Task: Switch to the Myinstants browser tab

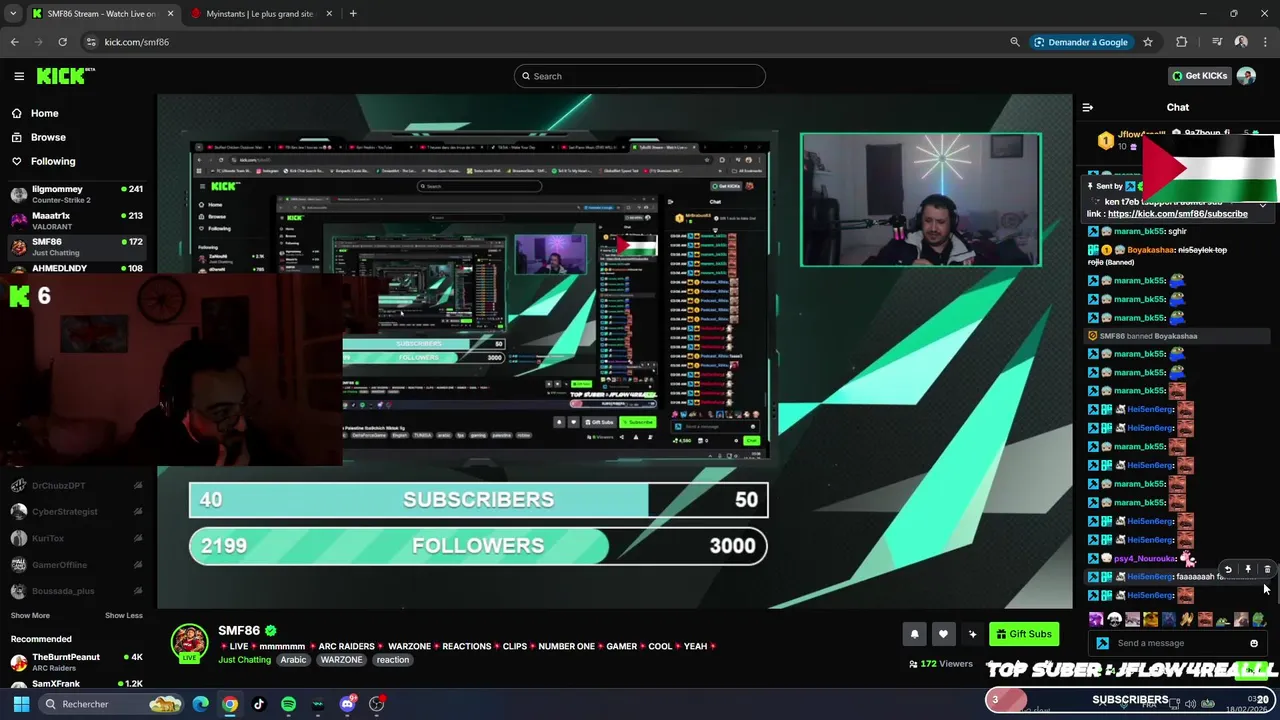Action: point(260,14)
